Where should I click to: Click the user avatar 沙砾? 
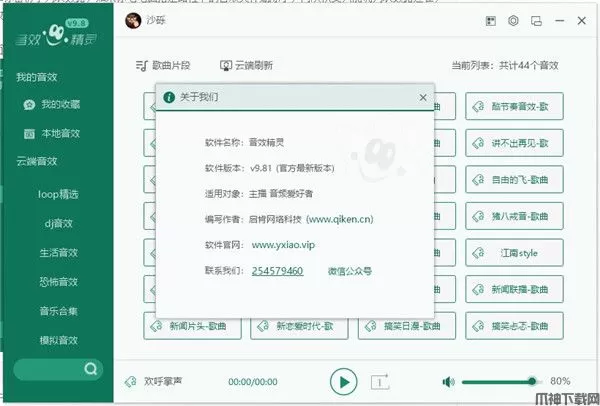point(133,20)
